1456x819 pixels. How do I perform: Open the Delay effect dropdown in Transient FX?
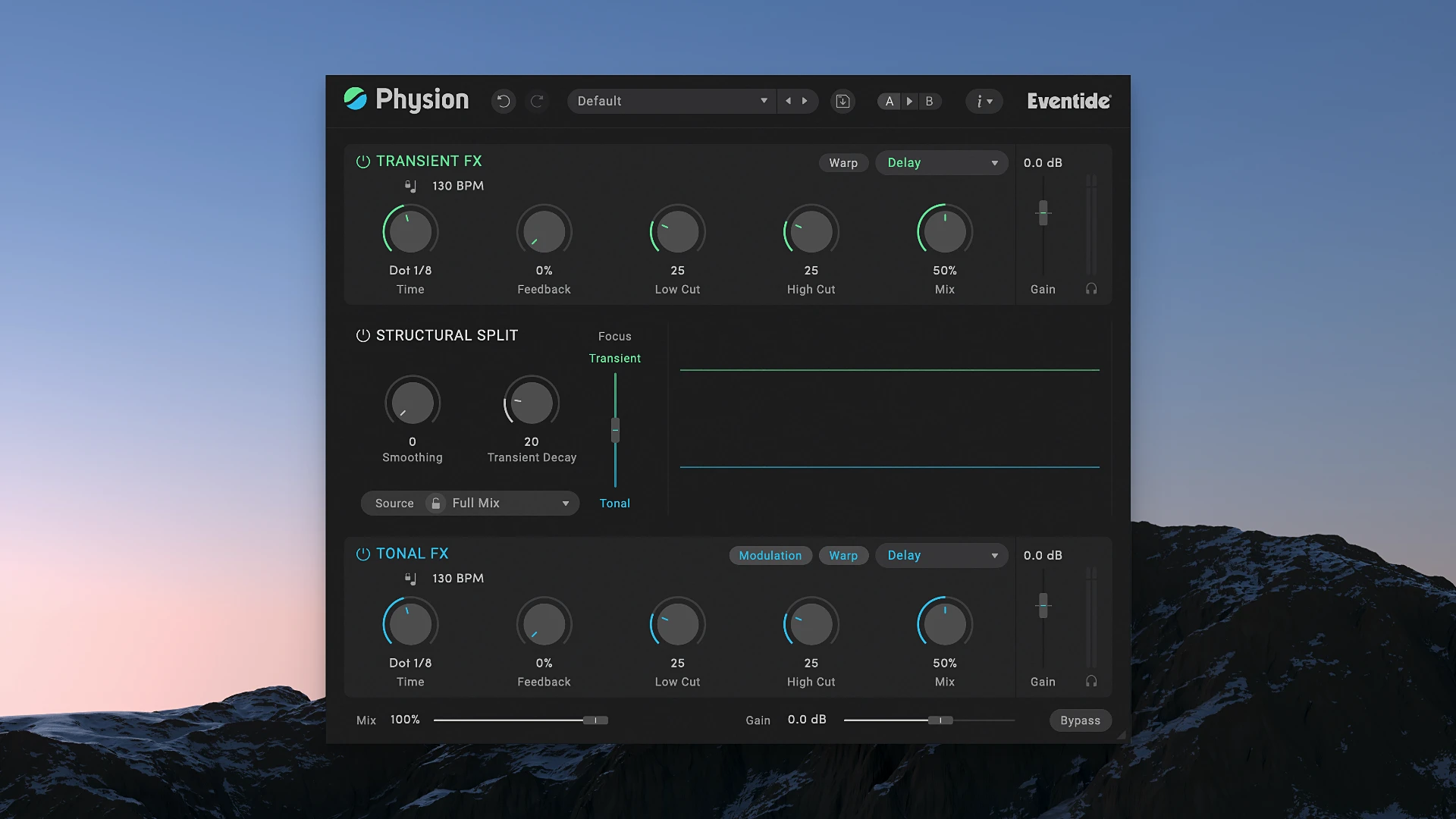[x=941, y=162]
